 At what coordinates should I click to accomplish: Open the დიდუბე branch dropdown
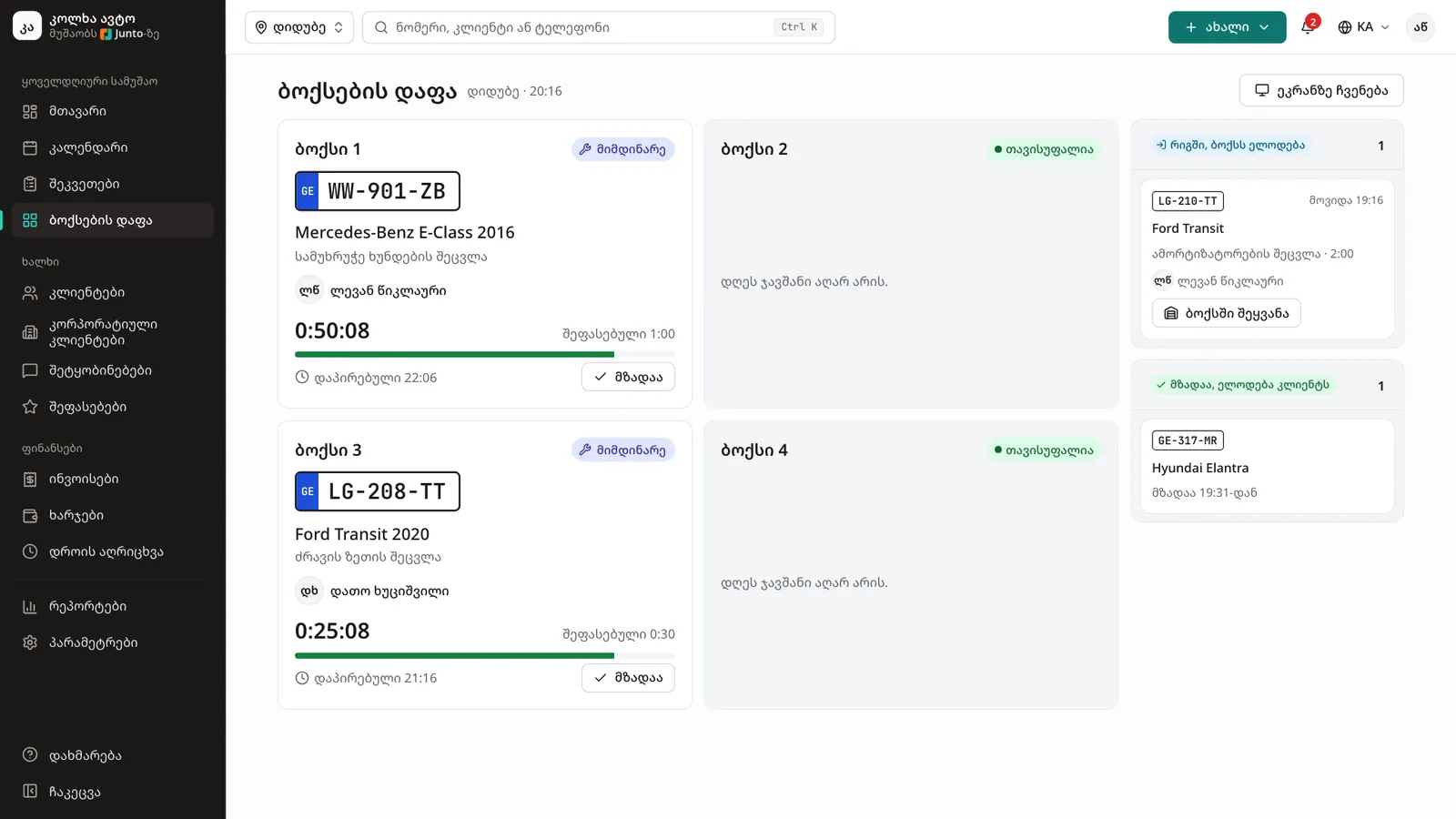coord(298,27)
